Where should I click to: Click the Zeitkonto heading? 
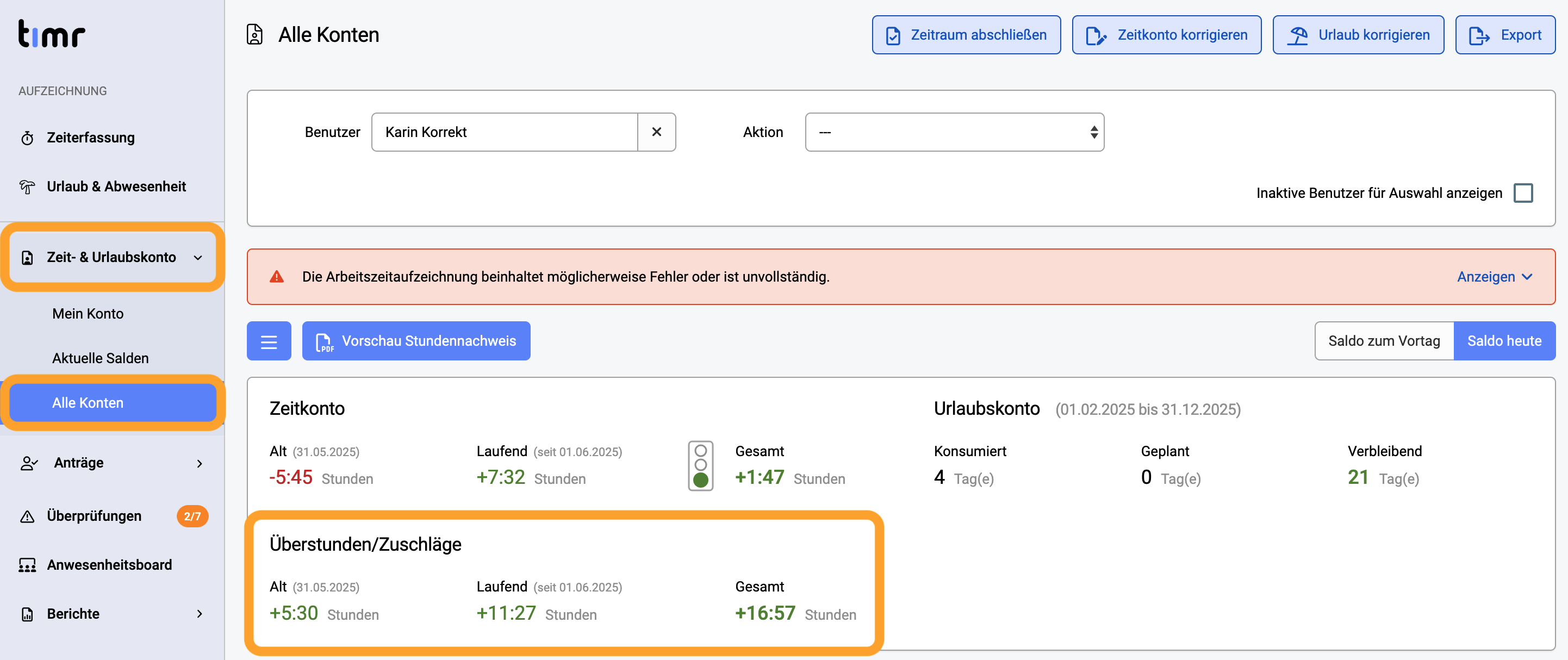[307, 408]
